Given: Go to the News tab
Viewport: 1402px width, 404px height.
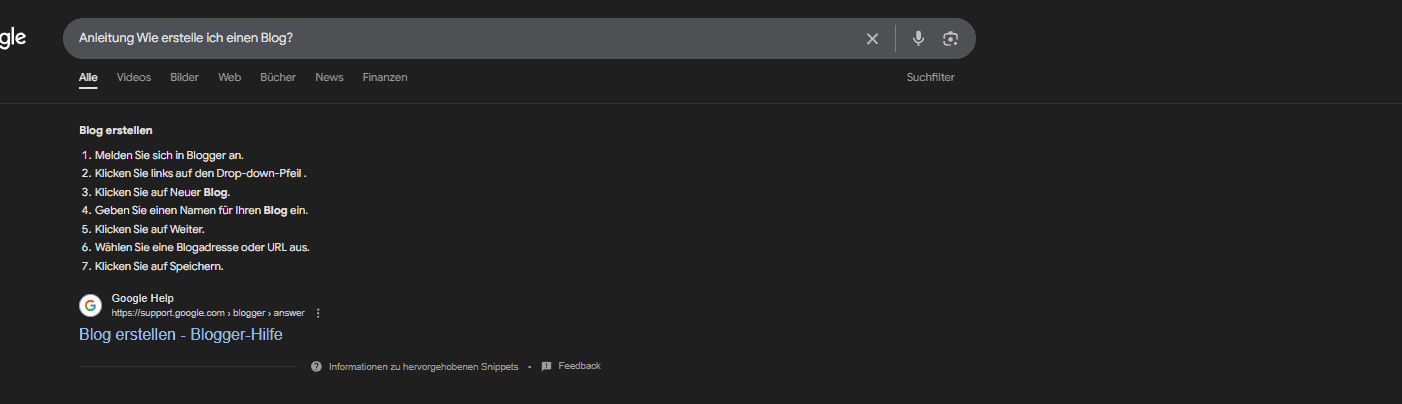Looking at the screenshot, I should pyautogui.click(x=329, y=77).
